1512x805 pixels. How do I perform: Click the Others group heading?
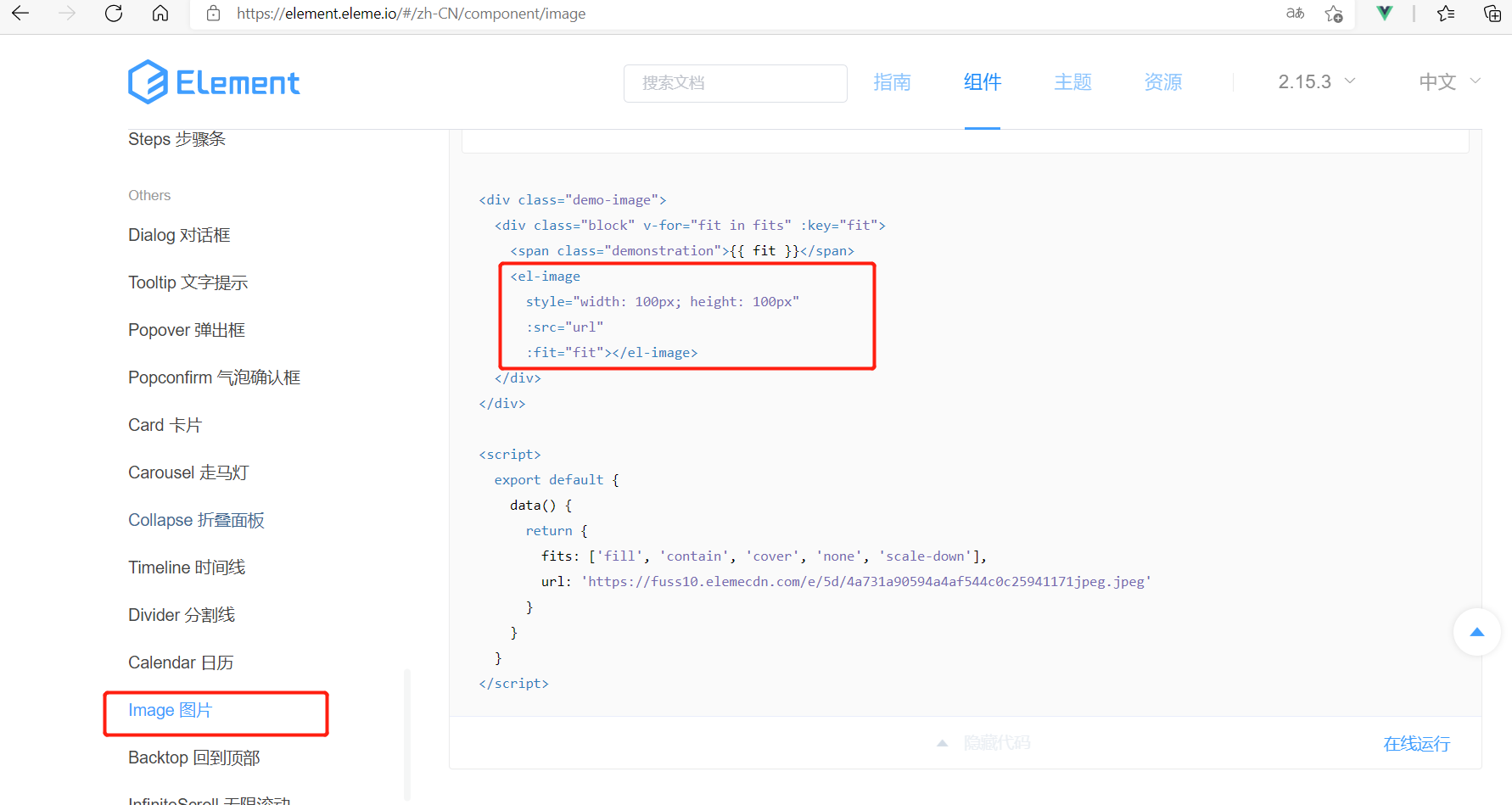(x=149, y=195)
